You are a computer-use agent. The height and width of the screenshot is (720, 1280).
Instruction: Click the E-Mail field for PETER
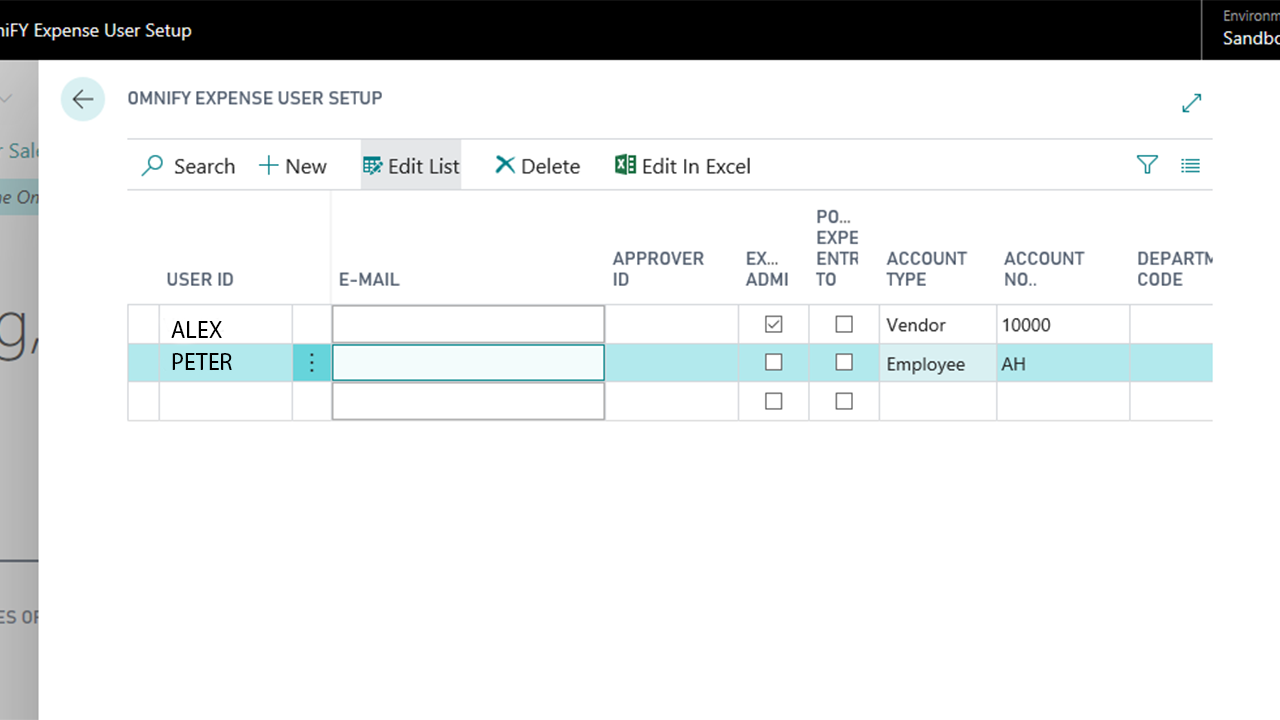[x=468, y=363]
